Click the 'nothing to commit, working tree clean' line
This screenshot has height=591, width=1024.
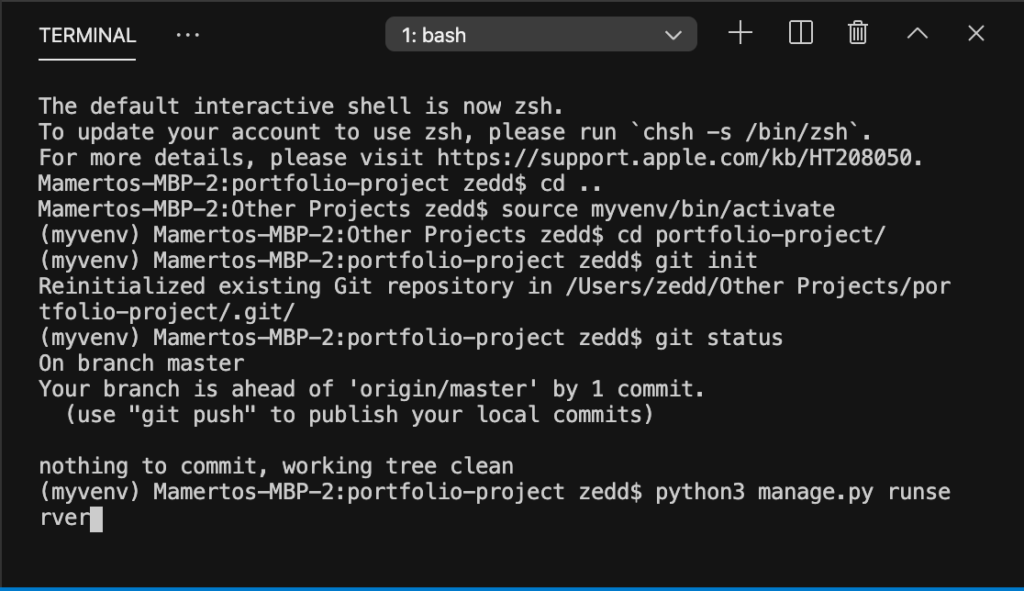tap(276, 466)
